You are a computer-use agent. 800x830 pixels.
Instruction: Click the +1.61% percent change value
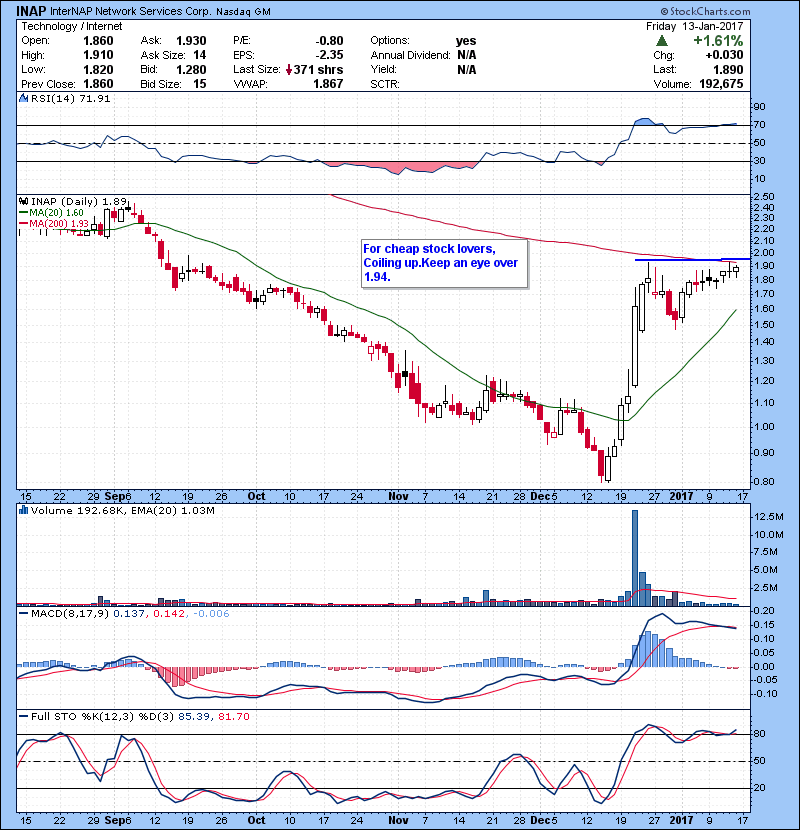point(718,41)
